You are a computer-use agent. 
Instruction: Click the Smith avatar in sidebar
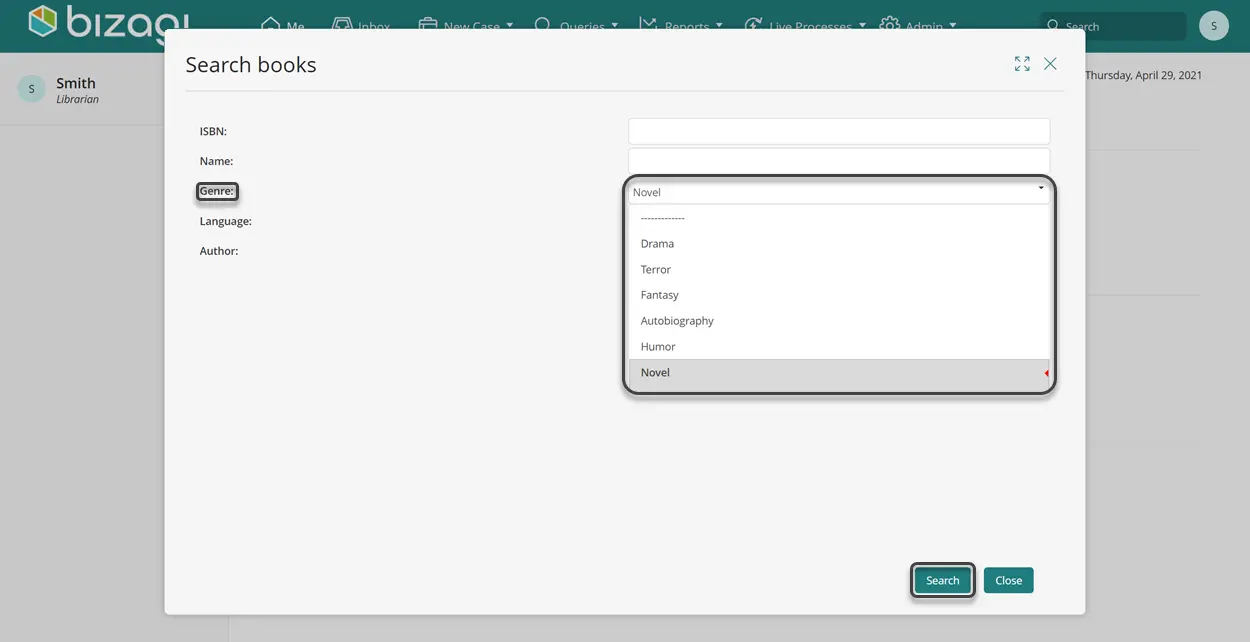pyautogui.click(x=32, y=89)
